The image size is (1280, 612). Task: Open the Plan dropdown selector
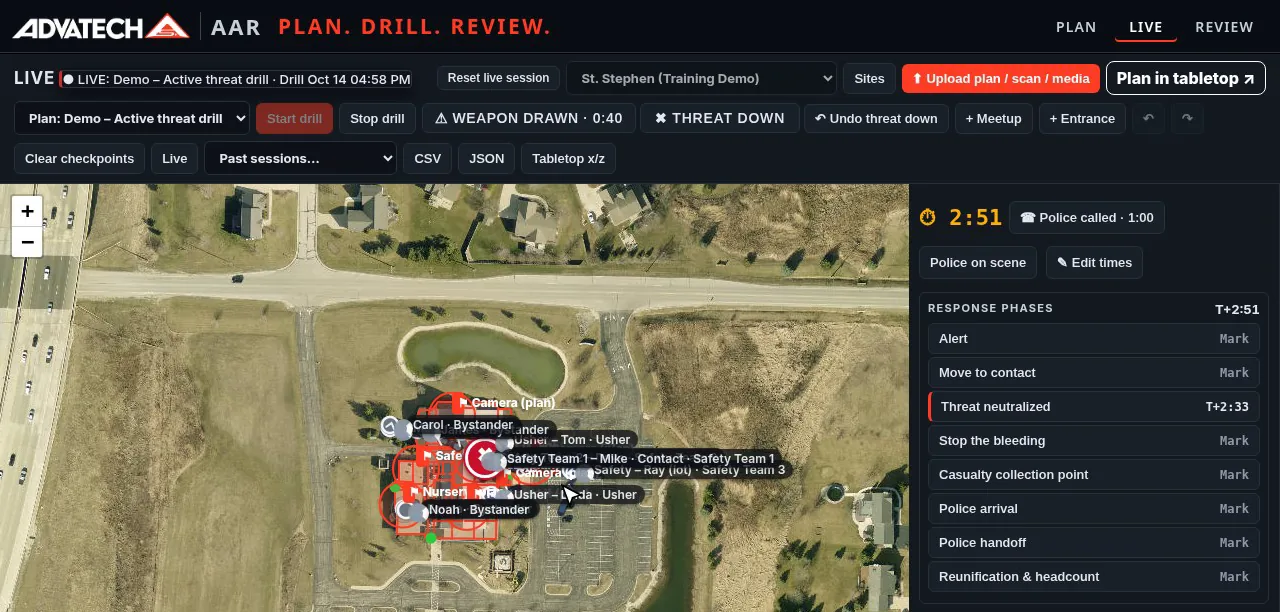pyautogui.click(x=132, y=118)
